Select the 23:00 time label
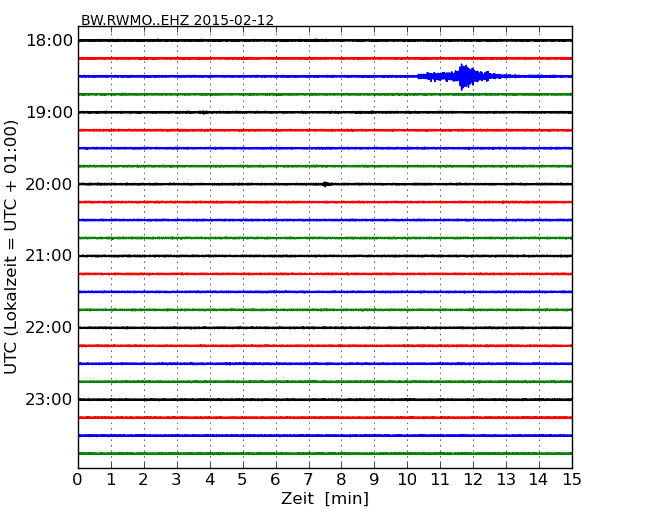The width and height of the screenshot is (650, 520). click(x=49, y=399)
